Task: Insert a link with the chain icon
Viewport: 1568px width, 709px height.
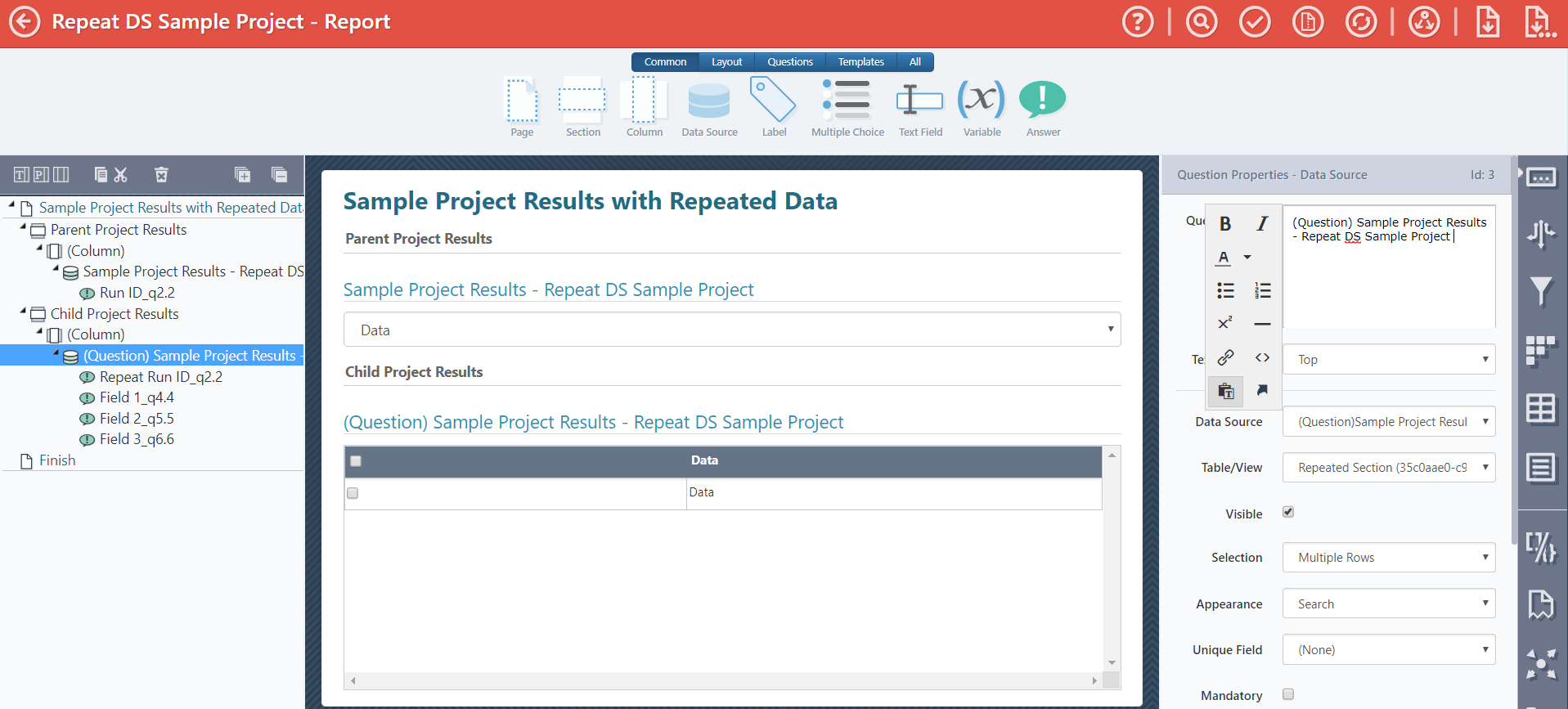Action: [1225, 357]
